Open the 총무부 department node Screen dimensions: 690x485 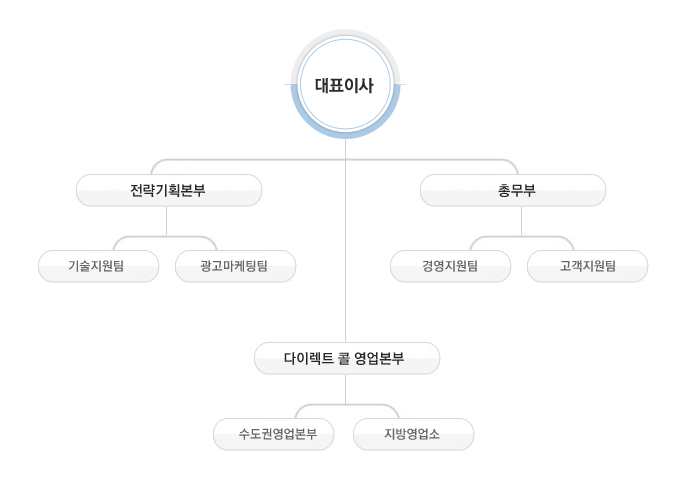(x=513, y=190)
